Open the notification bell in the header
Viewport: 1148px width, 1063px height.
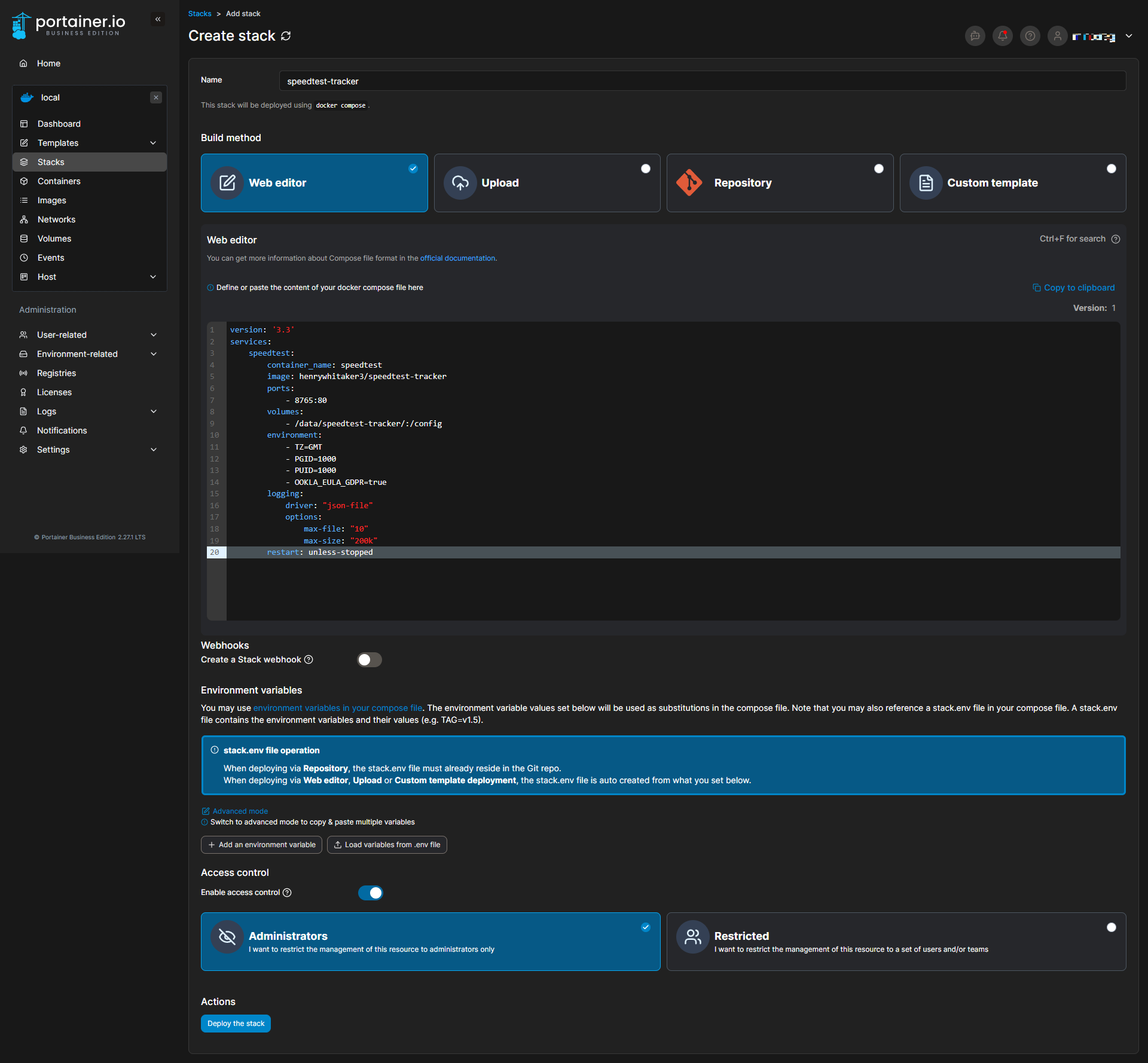[1003, 36]
